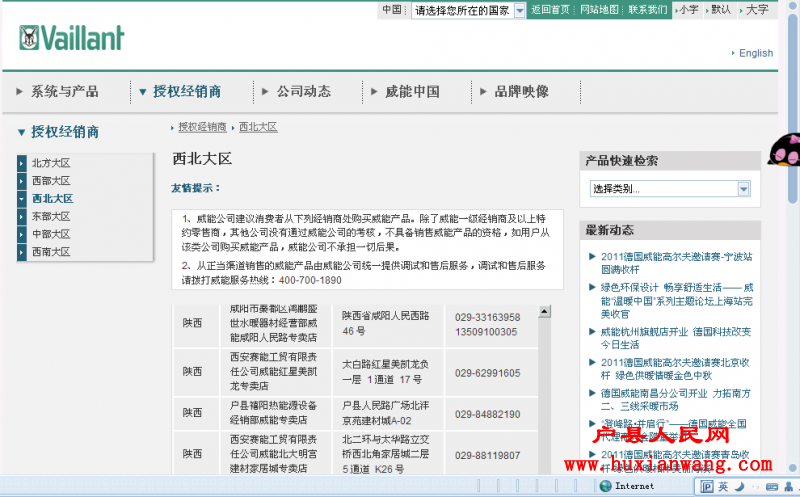Open the 品牌映像 menu
The height and width of the screenshot is (497, 800).
point(521,92)
